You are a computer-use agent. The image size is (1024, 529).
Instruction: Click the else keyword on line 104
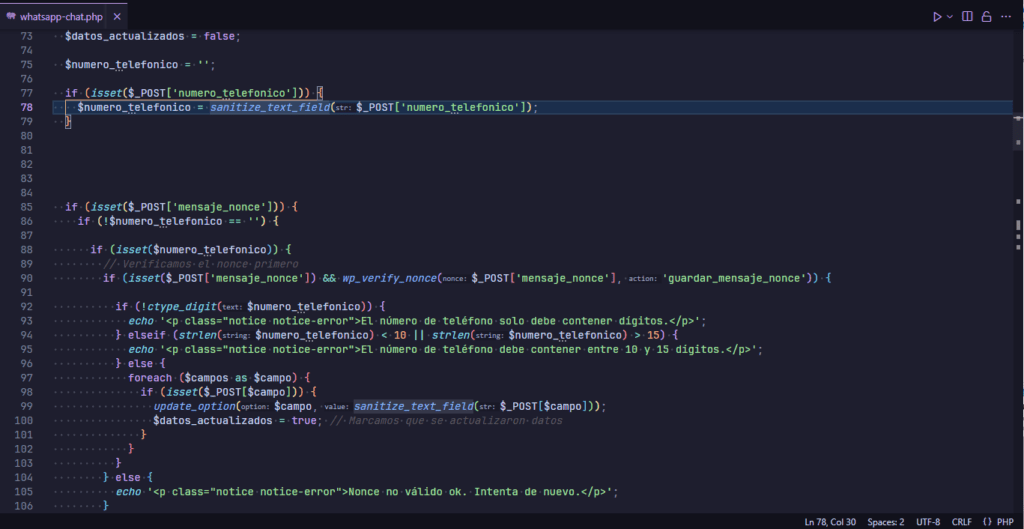pos(128,477)
